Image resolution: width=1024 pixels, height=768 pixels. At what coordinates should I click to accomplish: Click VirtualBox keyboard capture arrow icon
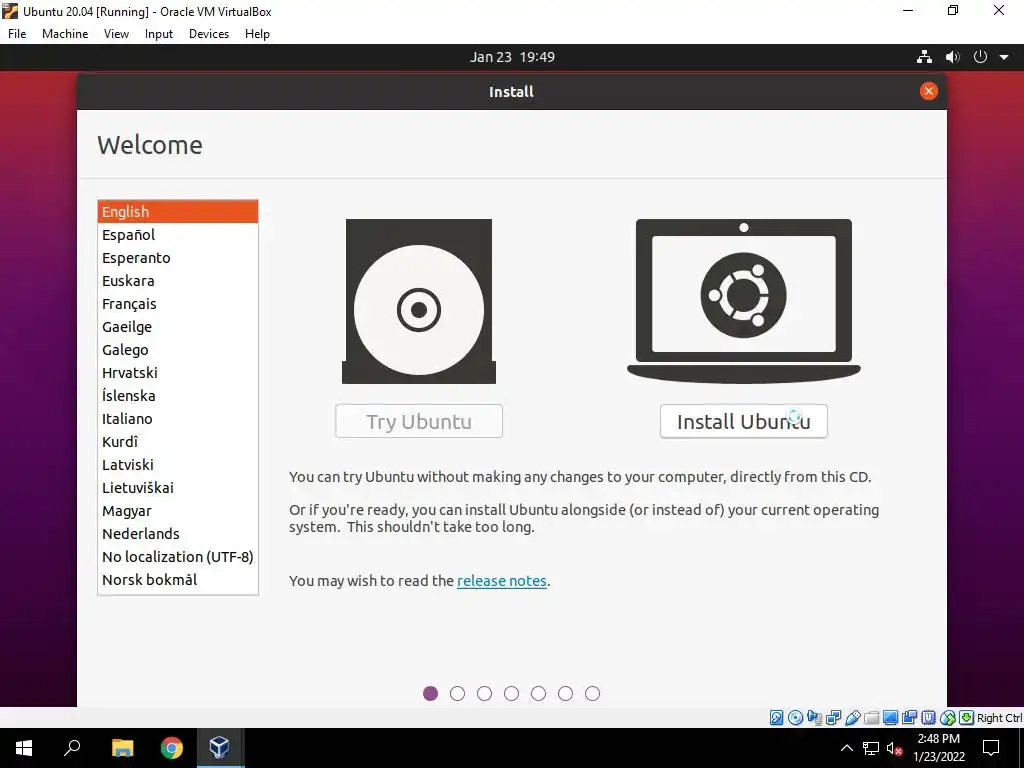(x=967, y=718)
